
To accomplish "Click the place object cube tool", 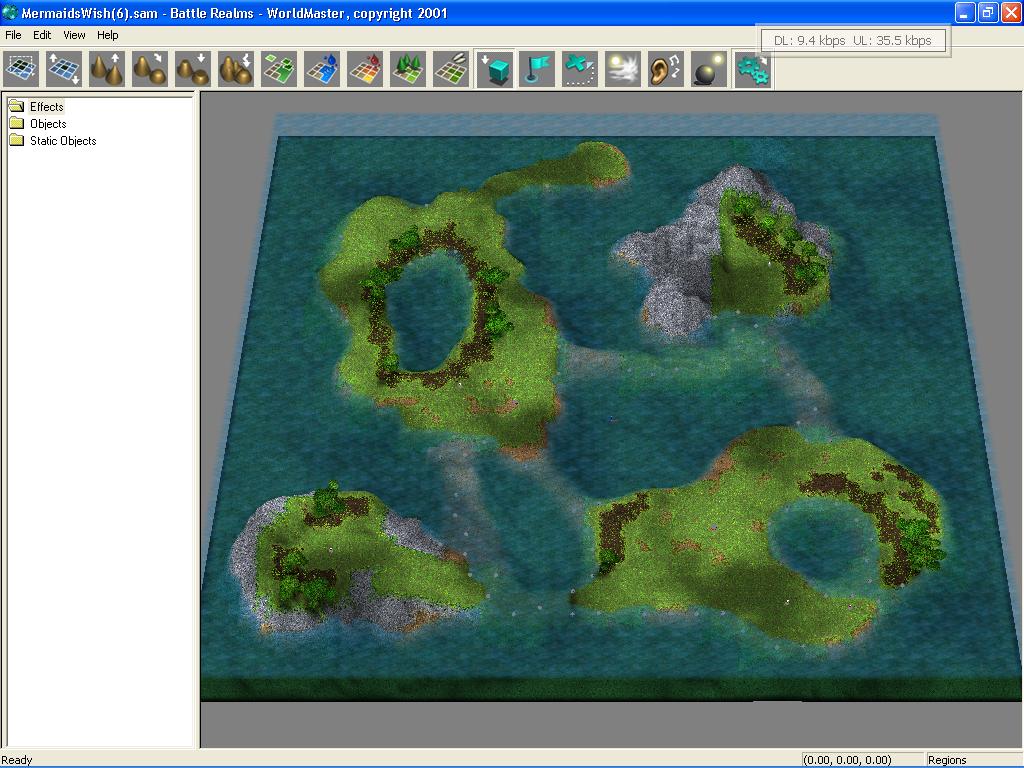I will (x=494, y=69).
